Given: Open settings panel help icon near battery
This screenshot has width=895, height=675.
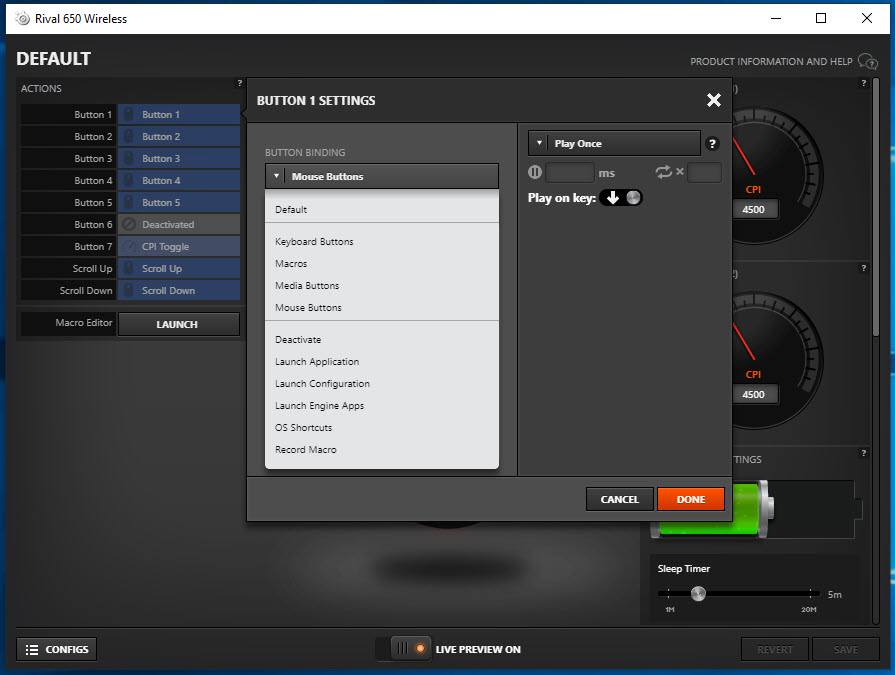Looking at the screenshot, I should [864, 453].
